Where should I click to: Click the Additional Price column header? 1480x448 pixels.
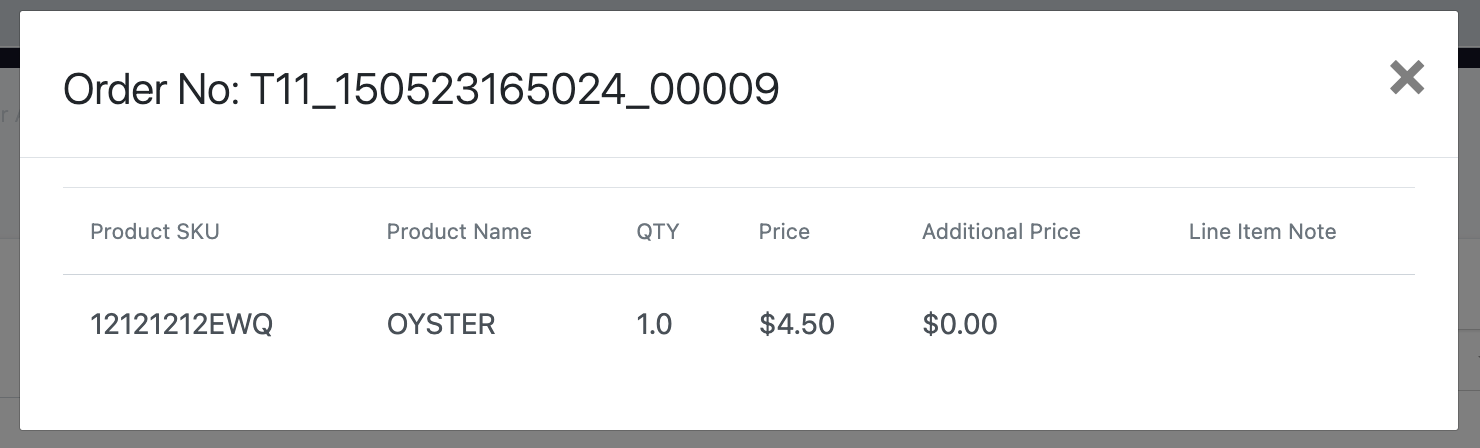click(1001, 232)
